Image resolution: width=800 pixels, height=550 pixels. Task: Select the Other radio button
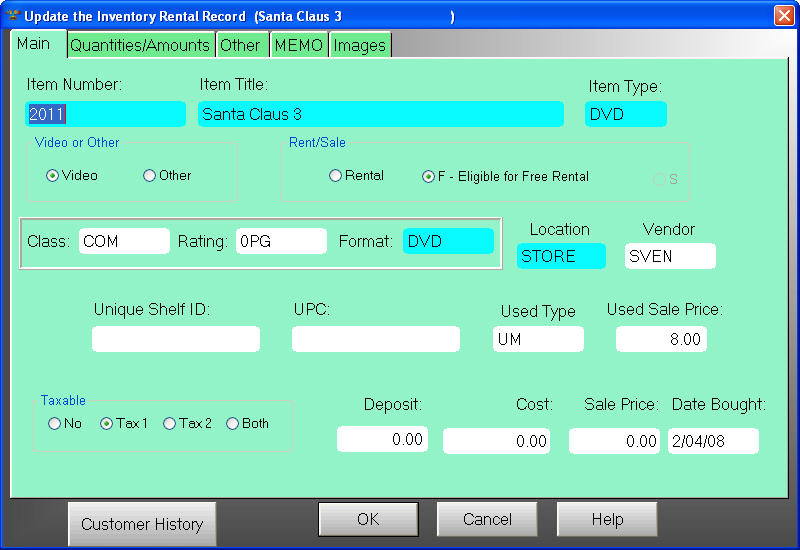(x=150, y=176)
